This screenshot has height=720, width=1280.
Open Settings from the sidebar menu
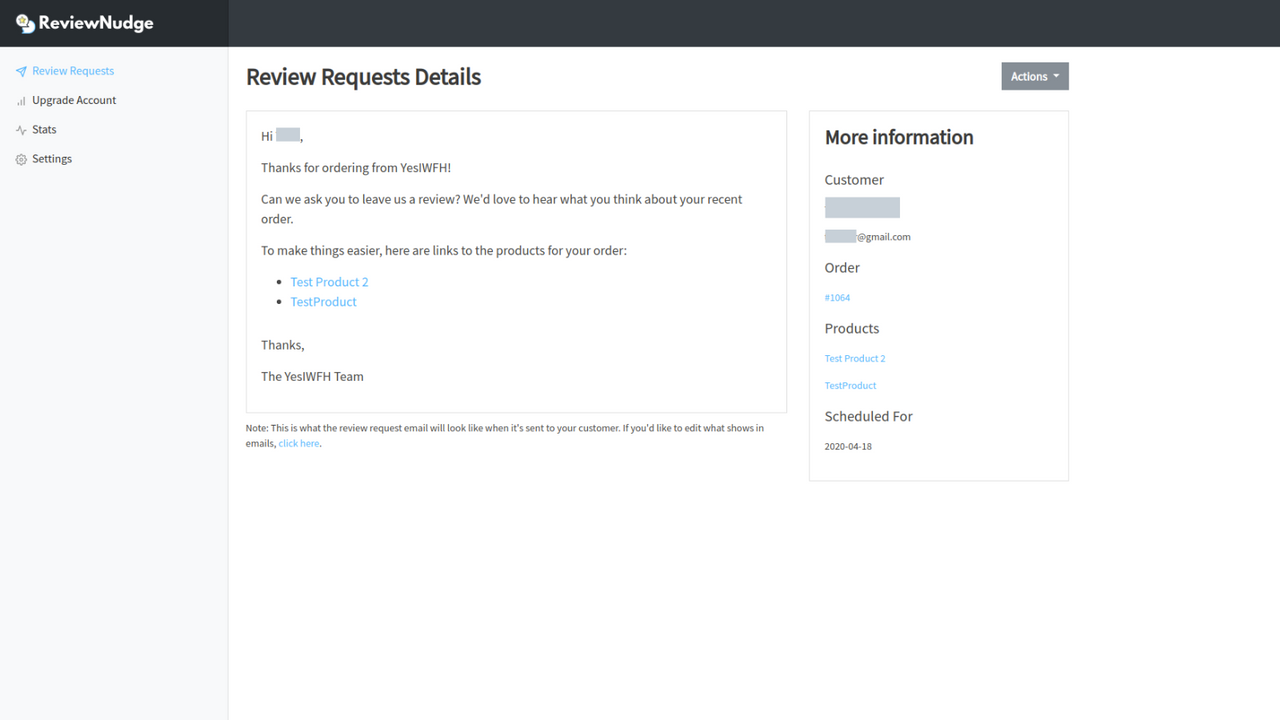point(51,158)
